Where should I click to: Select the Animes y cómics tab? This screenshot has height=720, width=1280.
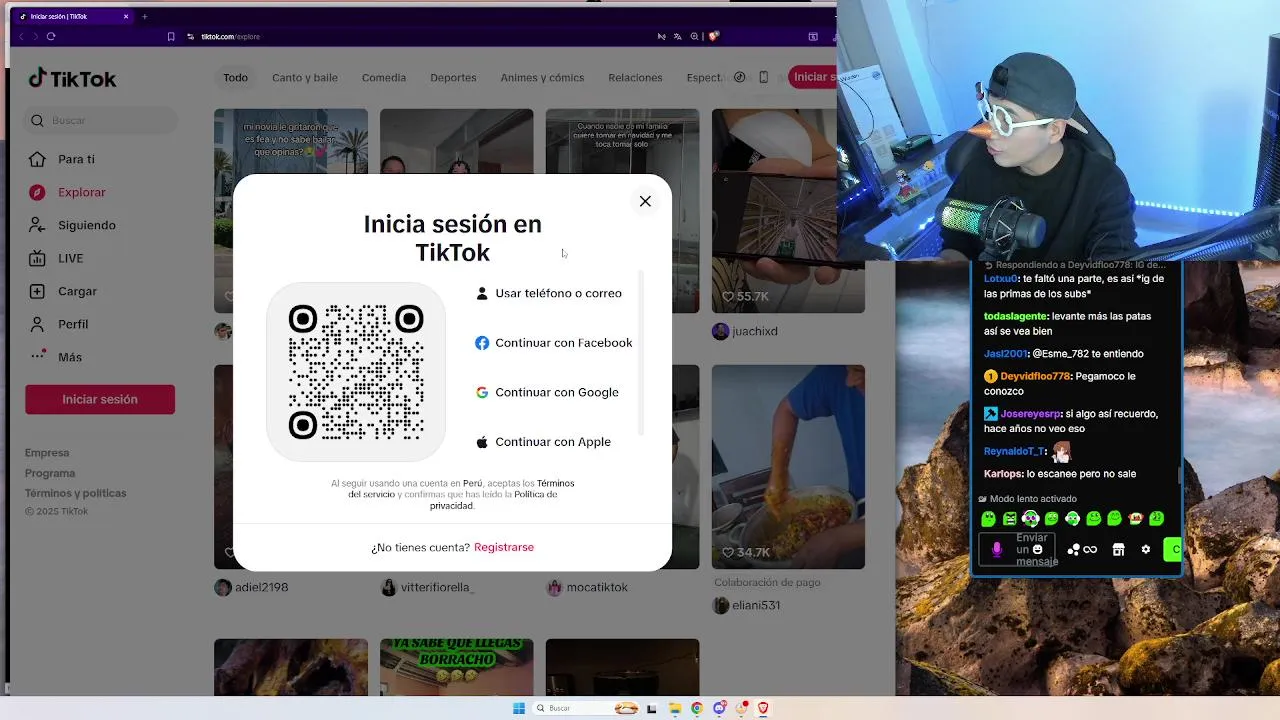[x=542, y=77]
